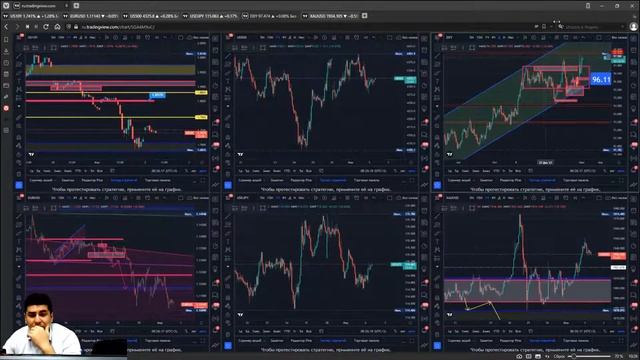The height and width of the screenshot is (360, 640).
Task: Open the user profile avatar
Action: [x=633, y=27]
